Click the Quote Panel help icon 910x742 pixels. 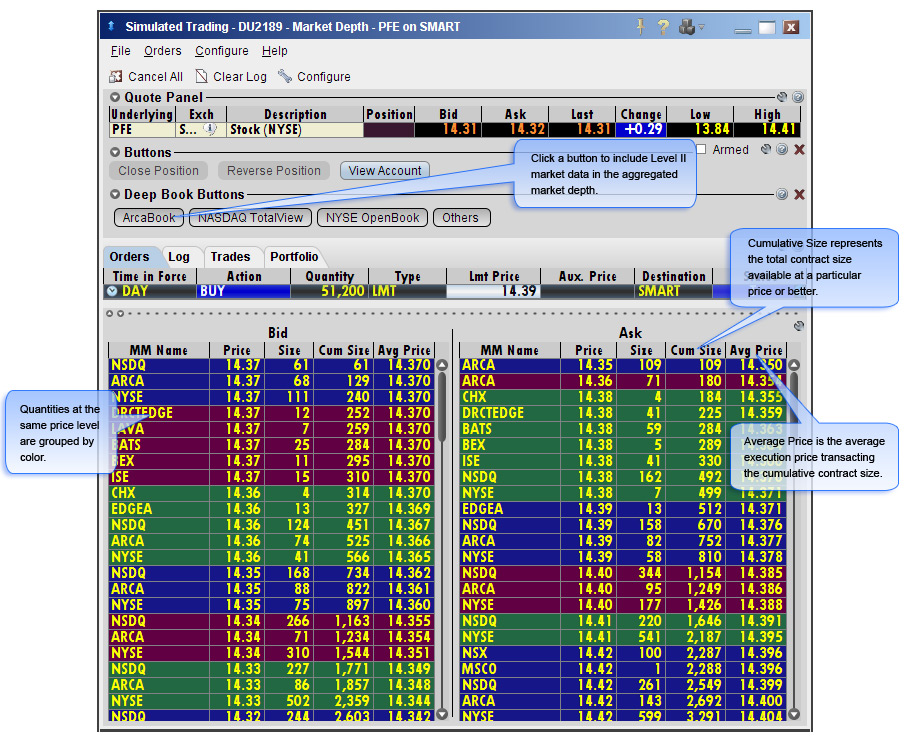pos(798,97)
